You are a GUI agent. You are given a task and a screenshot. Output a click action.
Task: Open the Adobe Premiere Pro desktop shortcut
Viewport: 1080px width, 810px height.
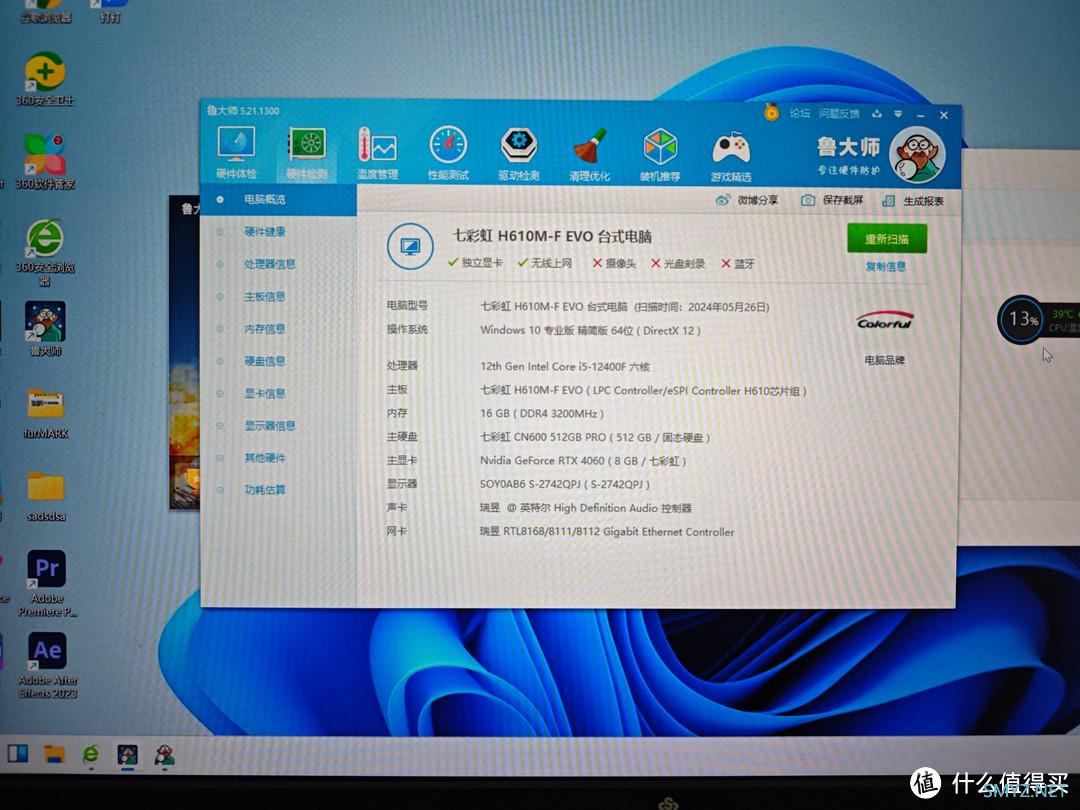47,583
